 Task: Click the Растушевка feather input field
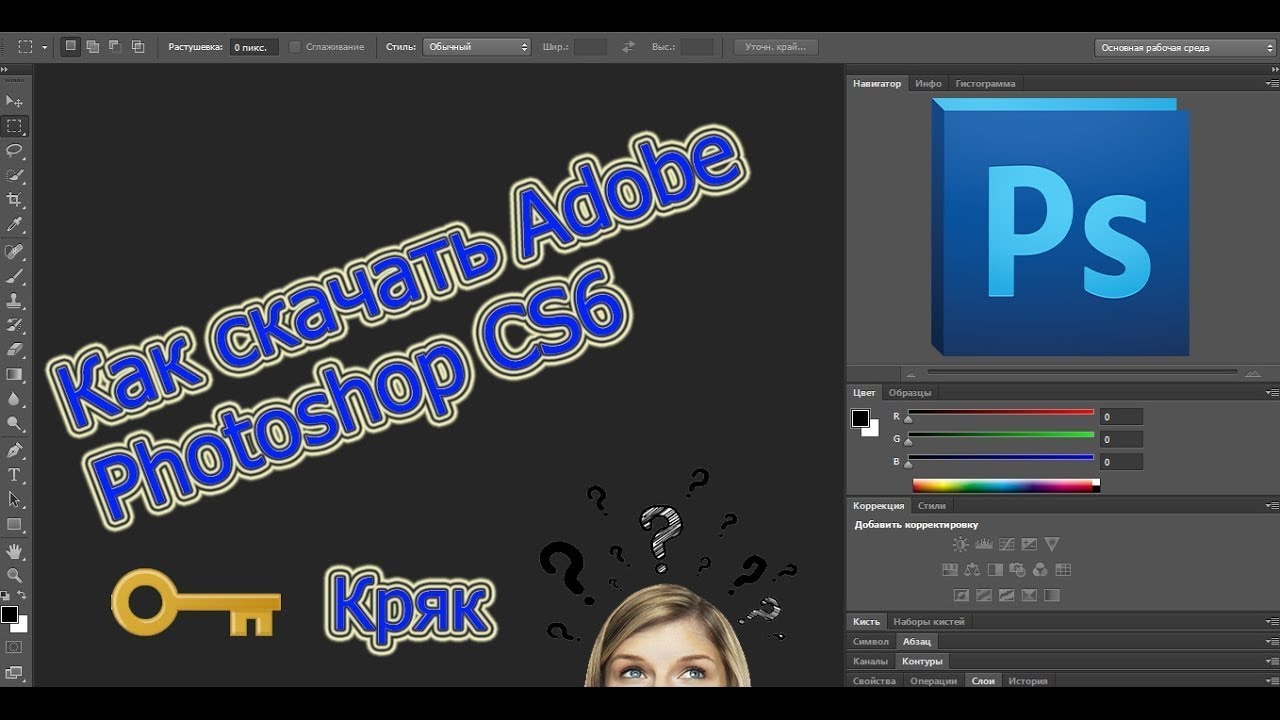coord(254,47)
